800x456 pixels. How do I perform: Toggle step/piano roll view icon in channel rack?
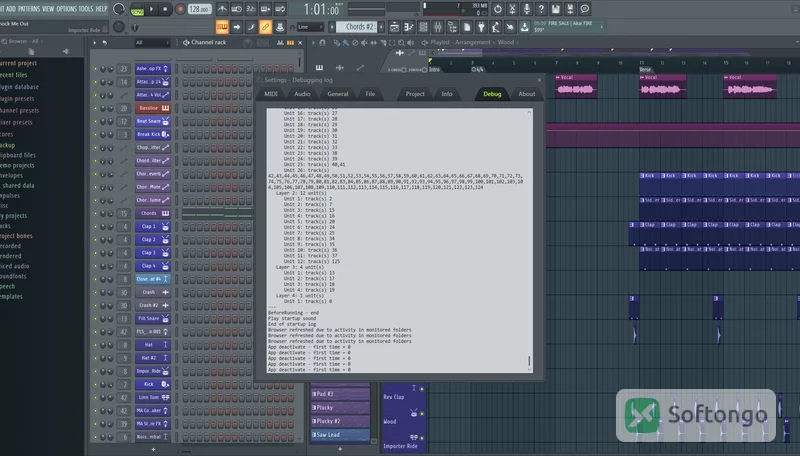pyautogui.click(x=290, y=43)
